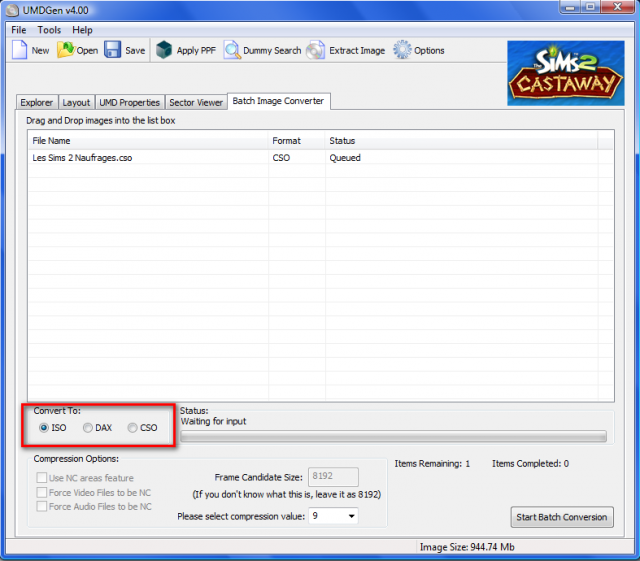The width and height of the screenshot is (640, 561).
Task: Switch to the Sector Viewer tab
Action: pos(196,102)
